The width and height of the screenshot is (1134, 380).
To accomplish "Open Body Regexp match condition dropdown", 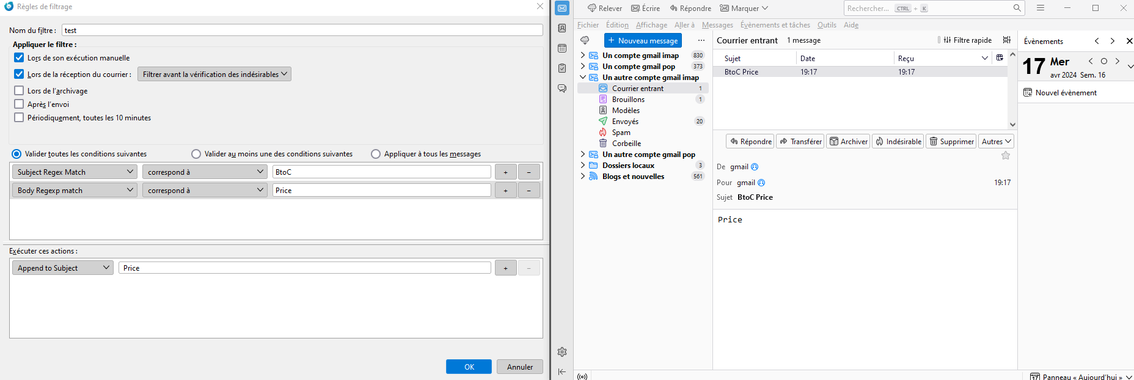I will [x=74, y=190].
